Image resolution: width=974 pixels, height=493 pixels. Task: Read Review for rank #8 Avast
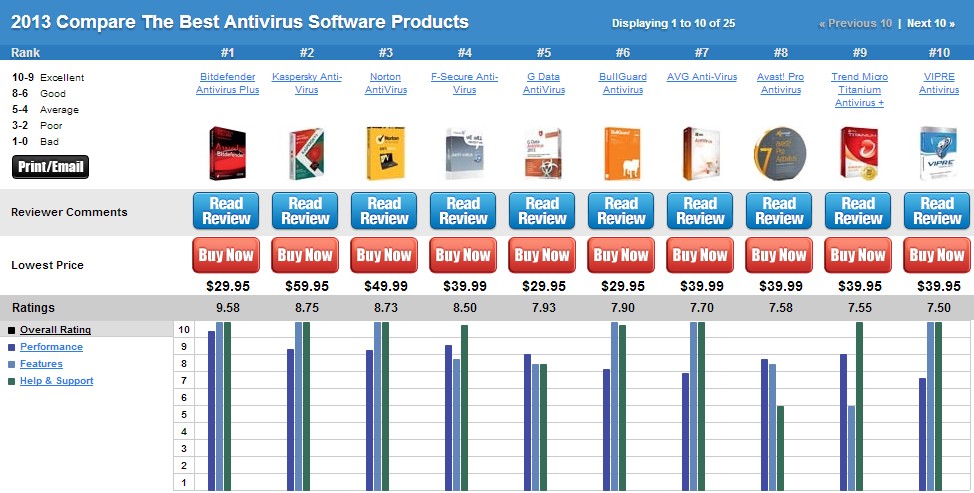pos(779,211)
